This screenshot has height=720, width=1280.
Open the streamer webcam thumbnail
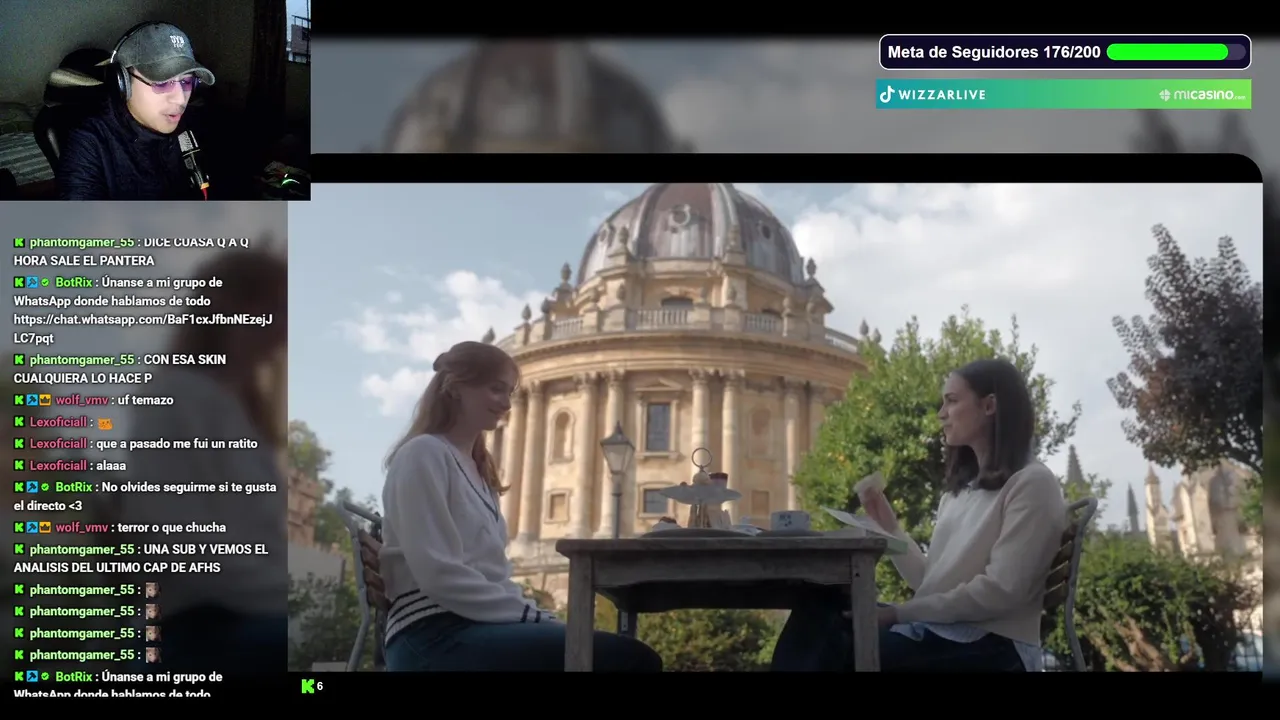[155, 100]
